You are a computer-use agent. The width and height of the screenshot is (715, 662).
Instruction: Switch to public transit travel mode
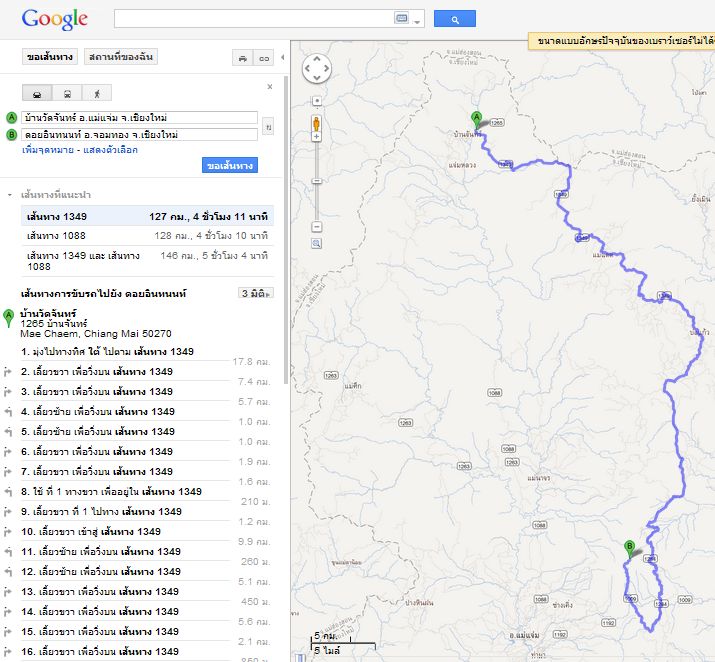coord(67,94)
